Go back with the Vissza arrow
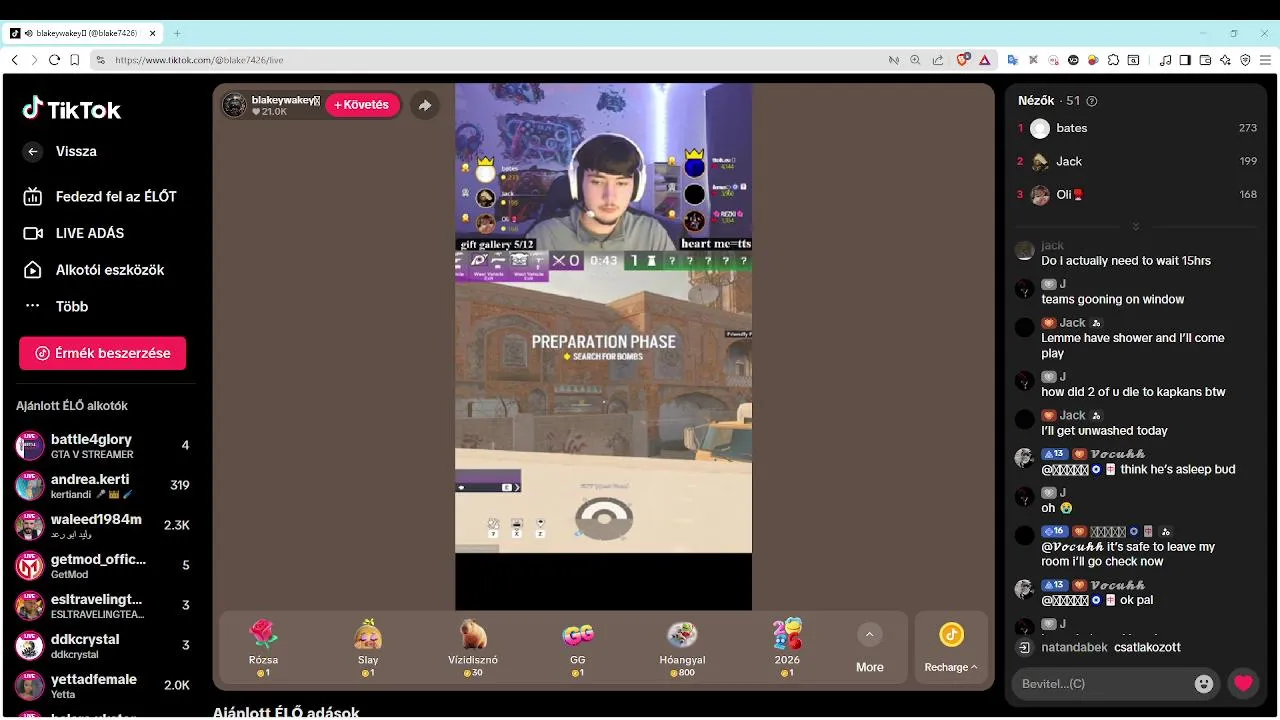The width and height of the screenshot is (1280, 720). pos(33,152)
